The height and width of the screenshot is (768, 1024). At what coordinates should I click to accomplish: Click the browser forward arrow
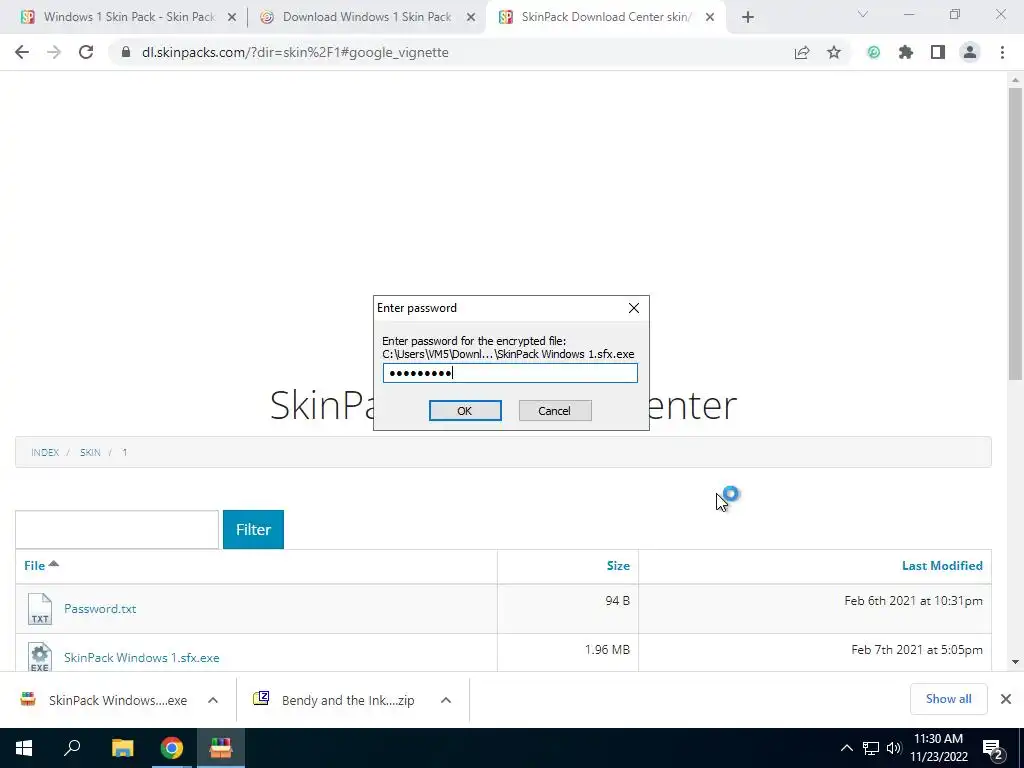tap(54, 52)
